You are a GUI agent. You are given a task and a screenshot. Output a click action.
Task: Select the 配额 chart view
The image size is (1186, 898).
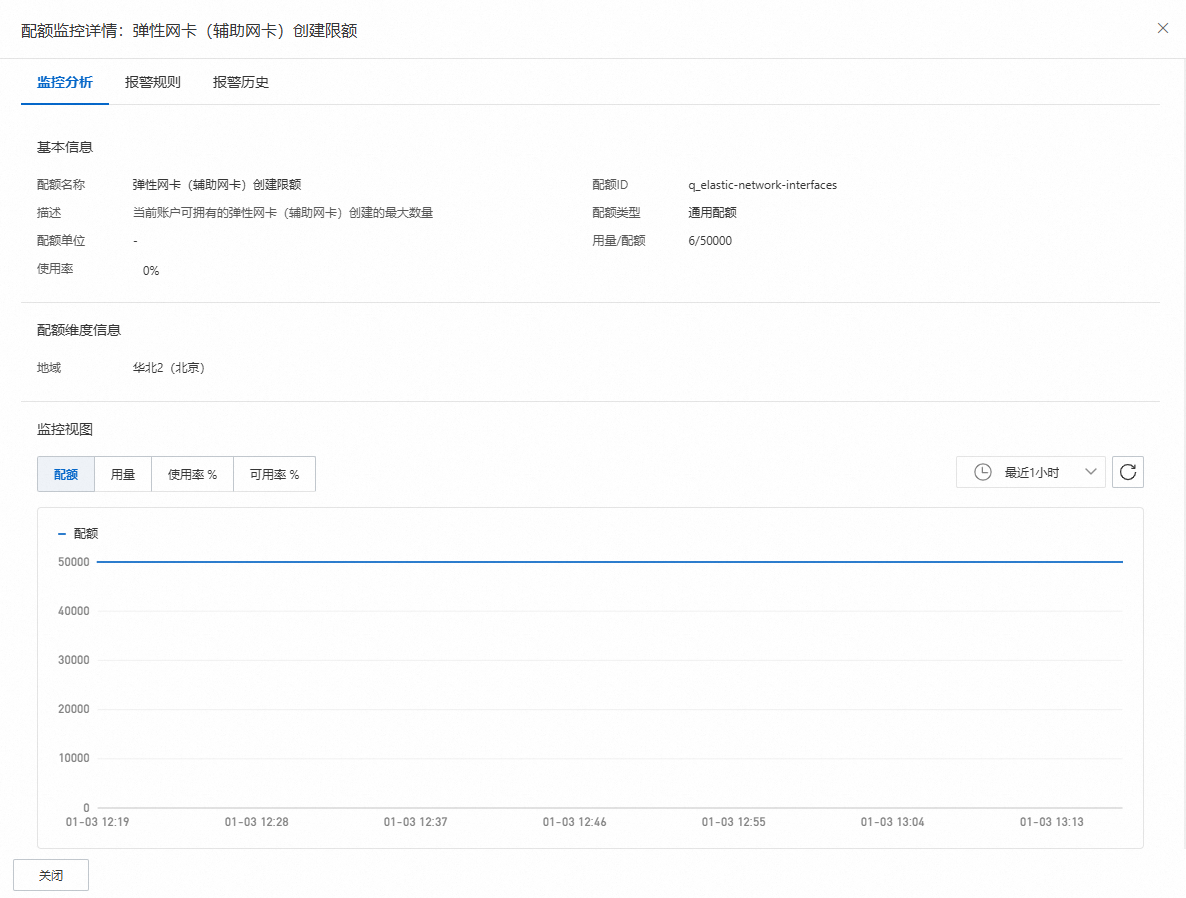(66, 474)
